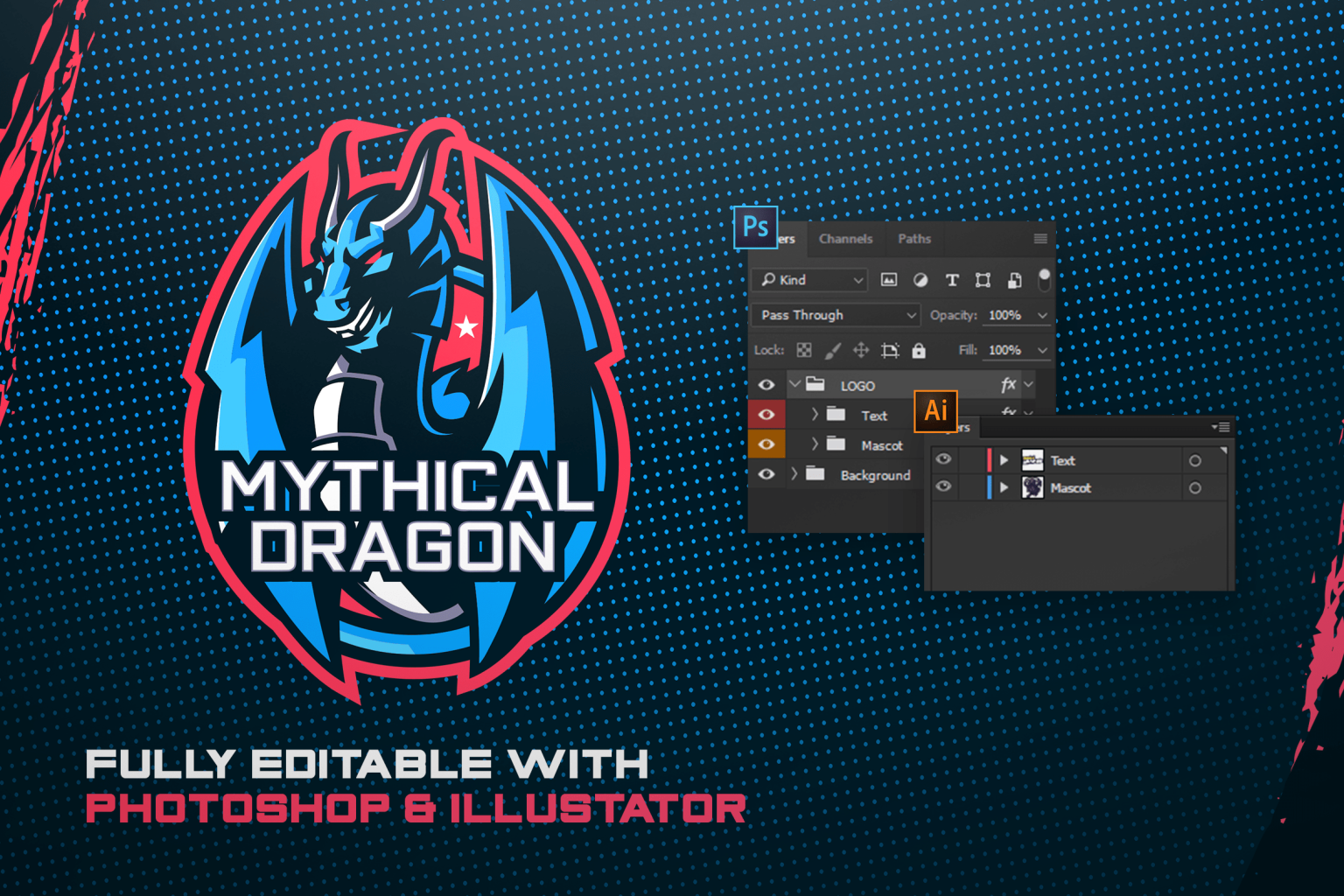This screenshot has width=1344, height=896.
Task: Expand the Background group folder
Action: click(x=794, y=474)
